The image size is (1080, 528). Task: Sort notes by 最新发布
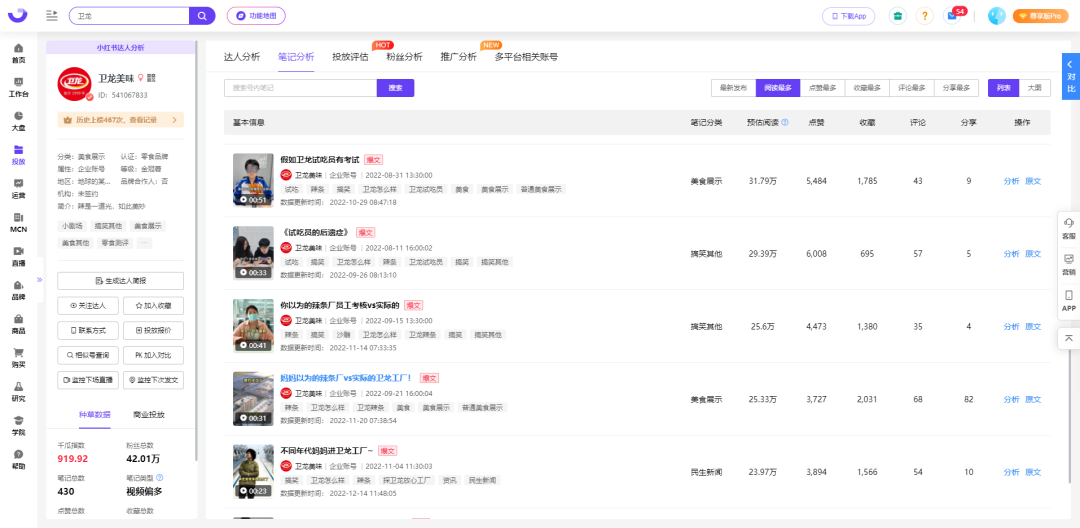[x=733, y=88]
